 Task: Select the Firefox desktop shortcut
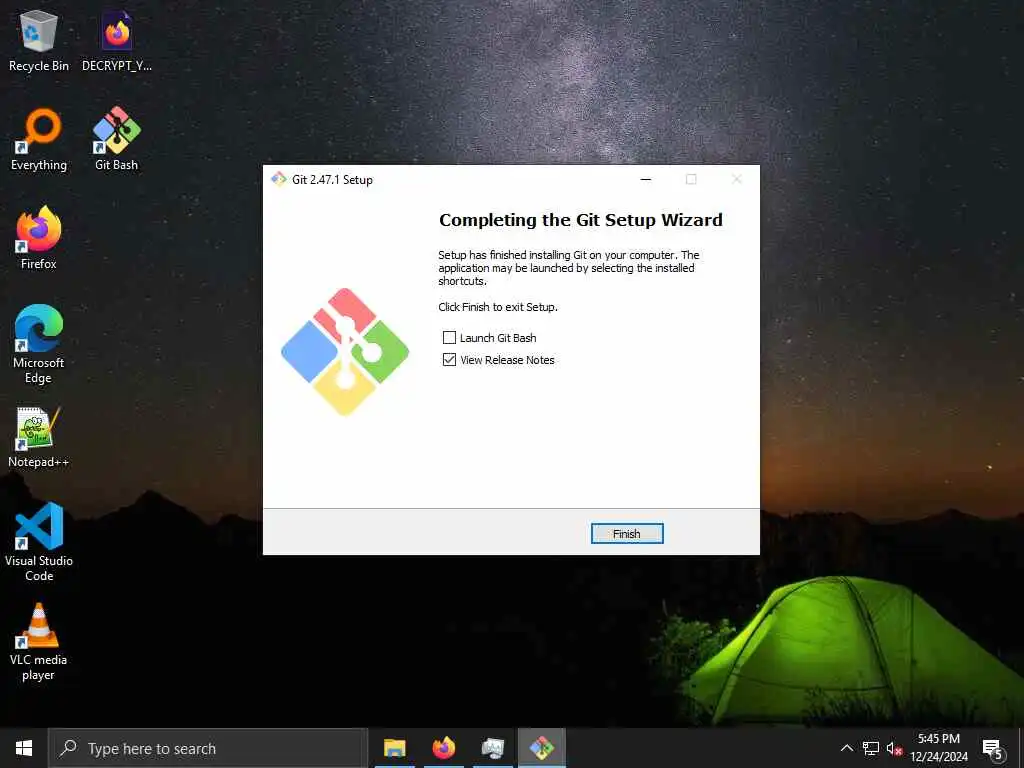[39, 238]
